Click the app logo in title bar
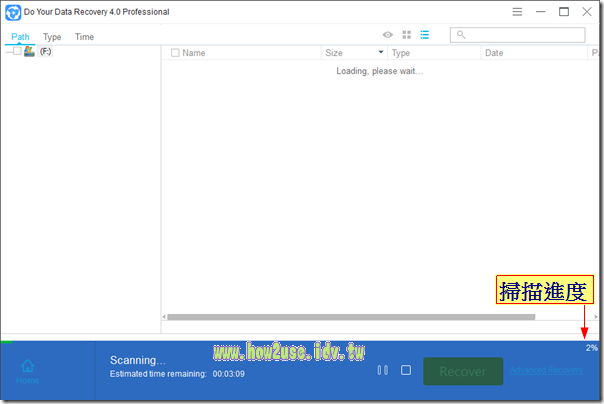 click(x=13, y=12)
